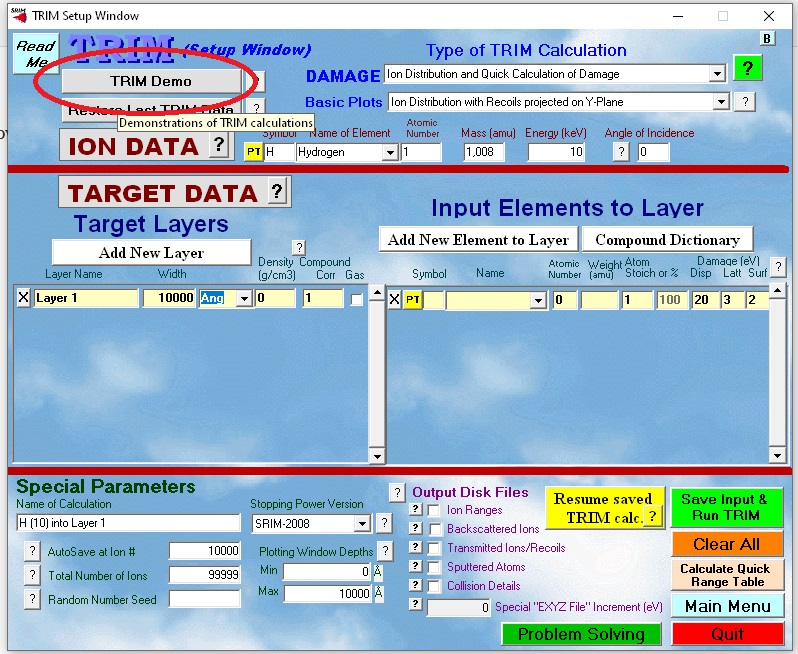Open help beside Restore Last TRIM Data
This screenshot has width=798, height=654.
click(x=256, y=107)
